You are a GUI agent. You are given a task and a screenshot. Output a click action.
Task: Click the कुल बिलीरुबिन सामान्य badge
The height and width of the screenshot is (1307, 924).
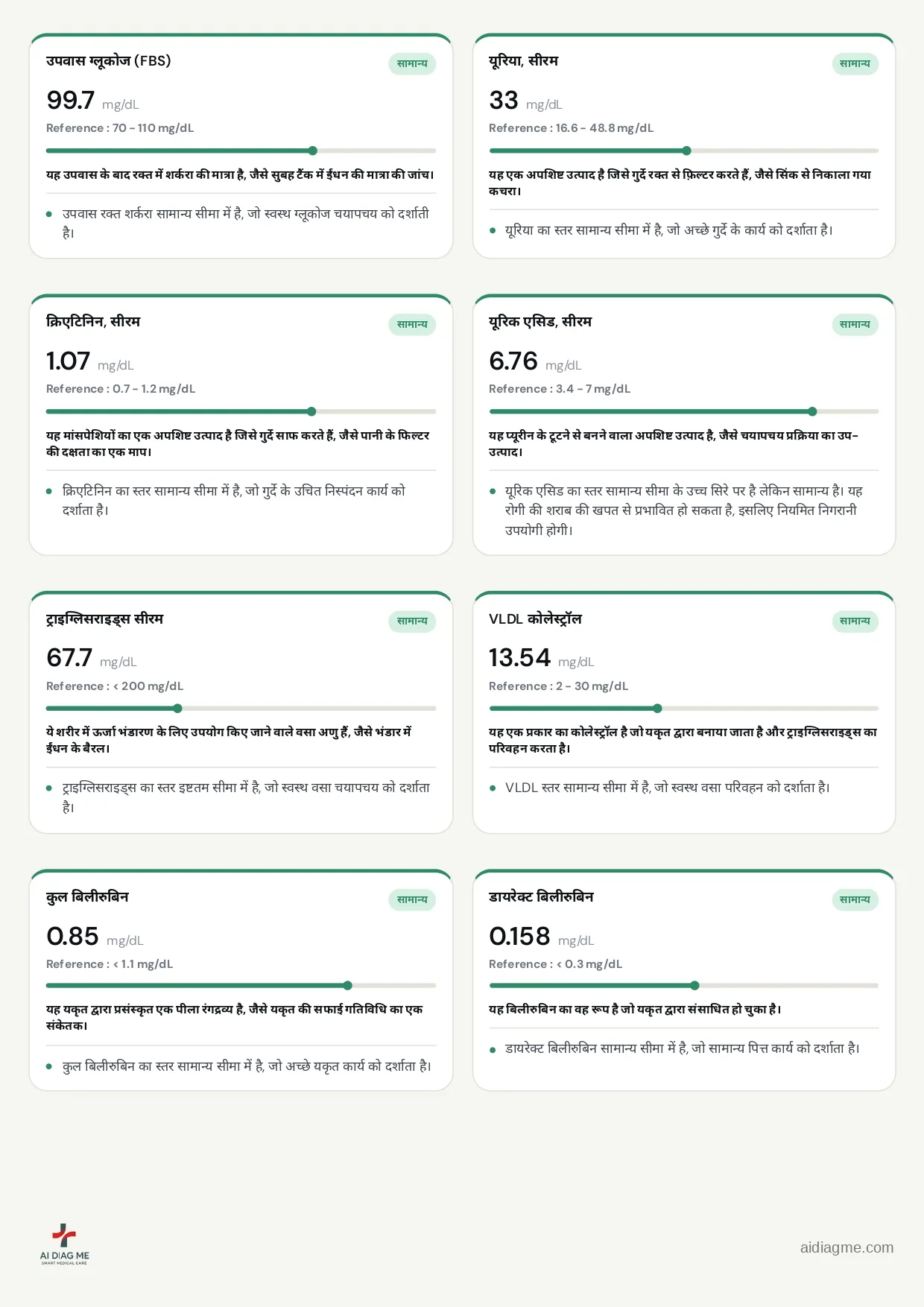412,900
